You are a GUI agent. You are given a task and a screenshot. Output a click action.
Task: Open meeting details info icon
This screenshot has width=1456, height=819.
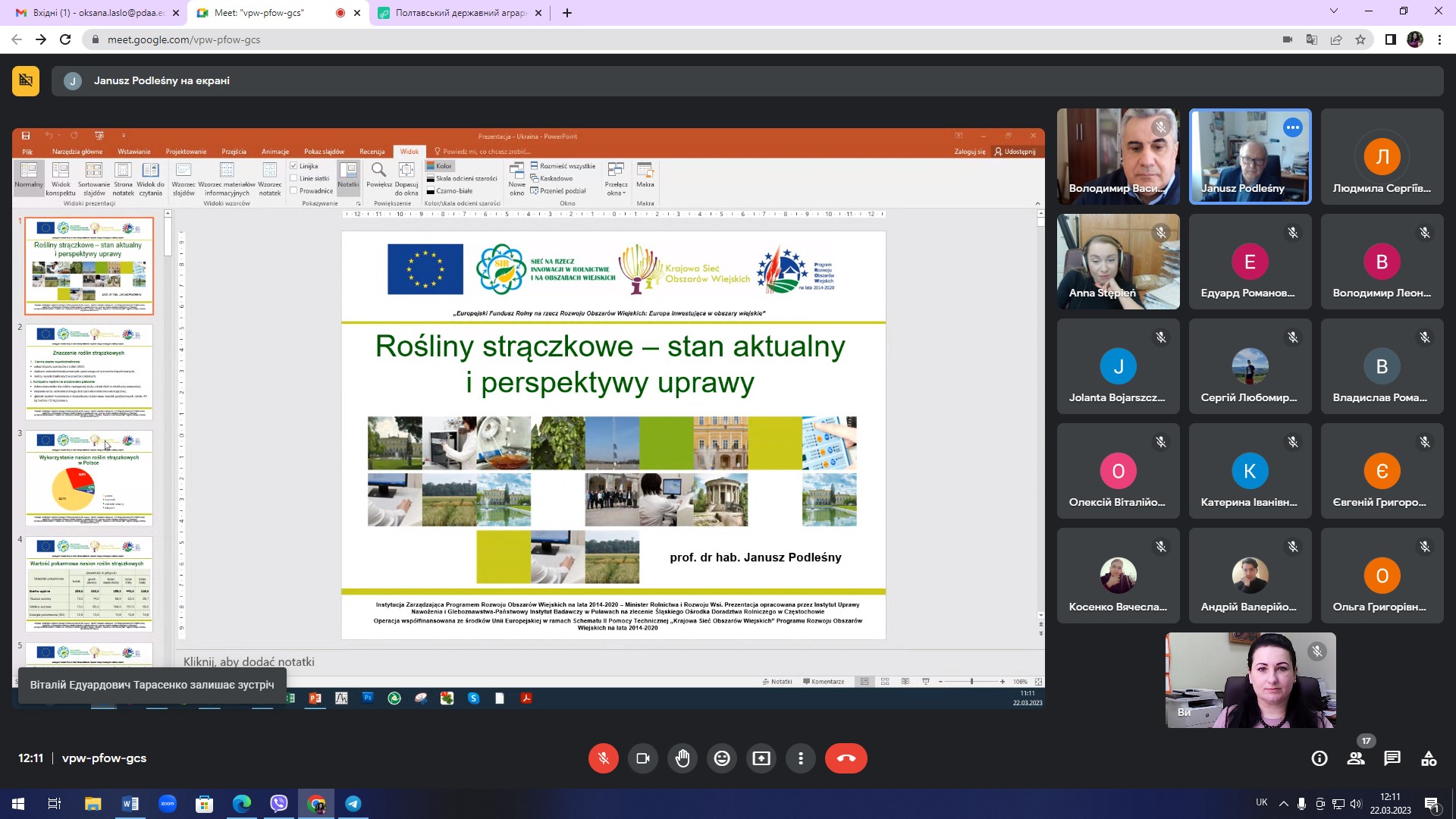1319,758
